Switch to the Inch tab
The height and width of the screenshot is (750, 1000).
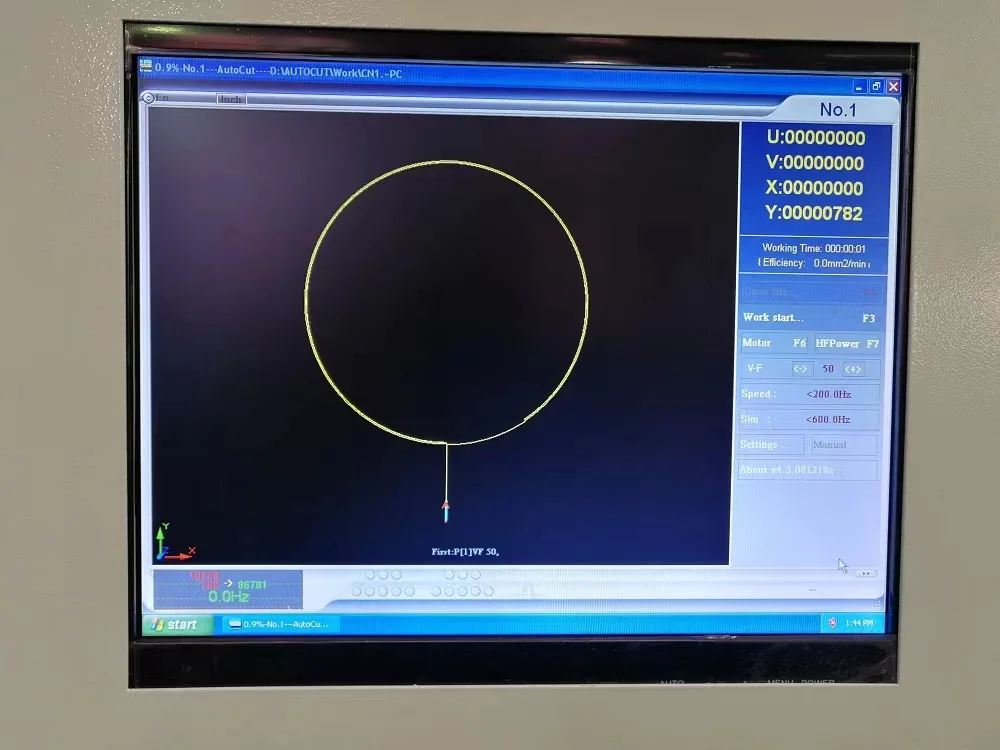pos(229,98)
